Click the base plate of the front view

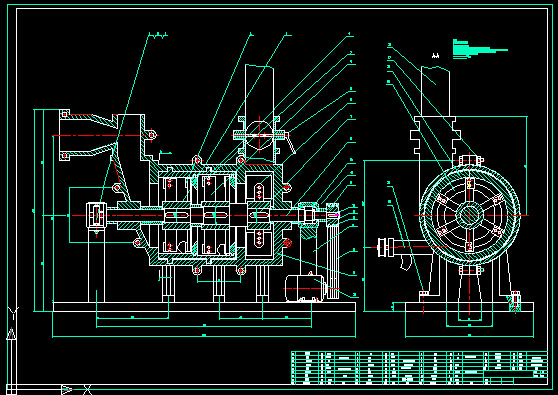[x=204, y=307]
